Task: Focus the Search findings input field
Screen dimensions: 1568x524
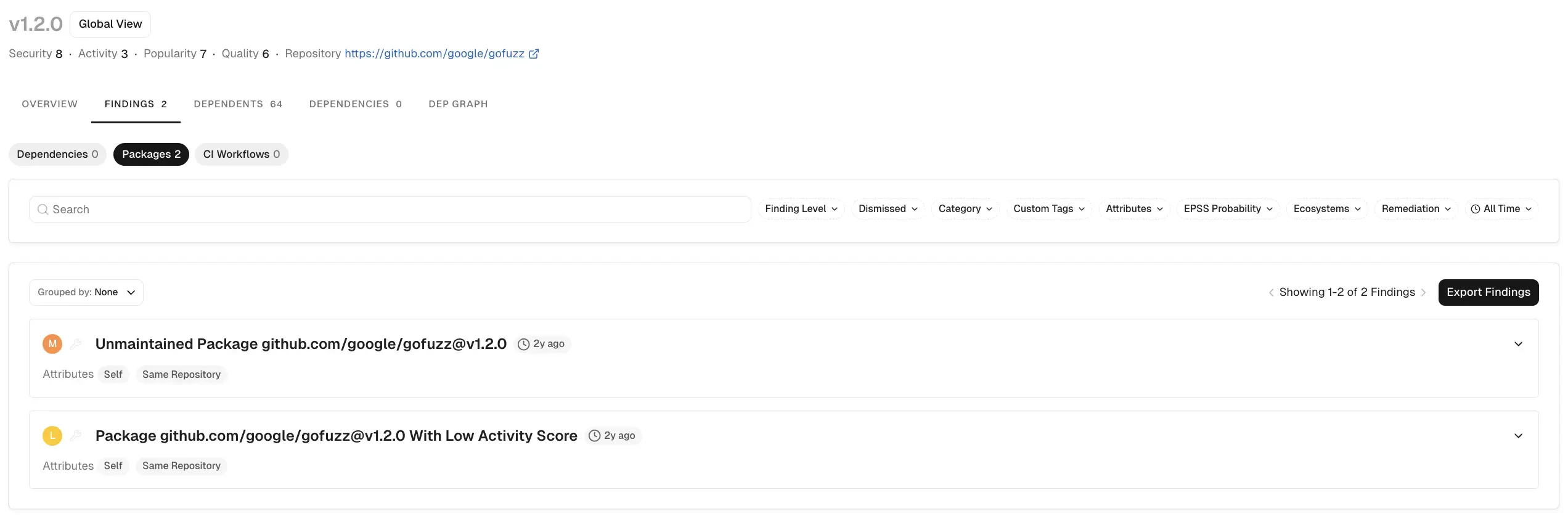Action: [x=390, y=210]
